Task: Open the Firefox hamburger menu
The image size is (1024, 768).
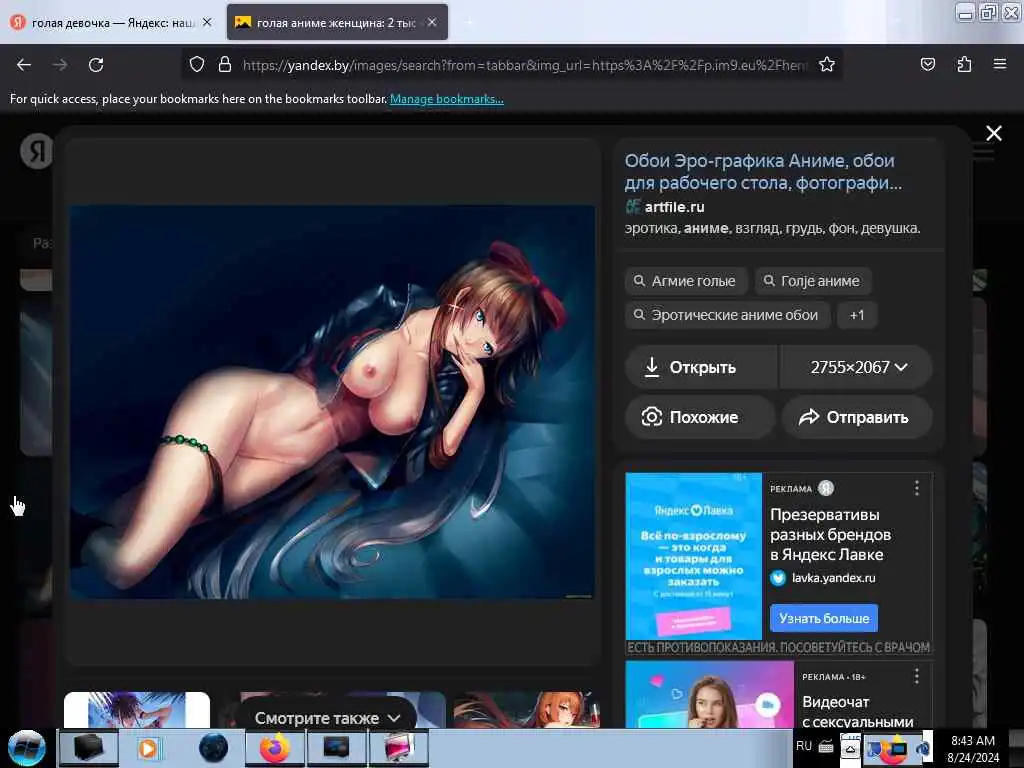Action: [x=1000, y=64]
